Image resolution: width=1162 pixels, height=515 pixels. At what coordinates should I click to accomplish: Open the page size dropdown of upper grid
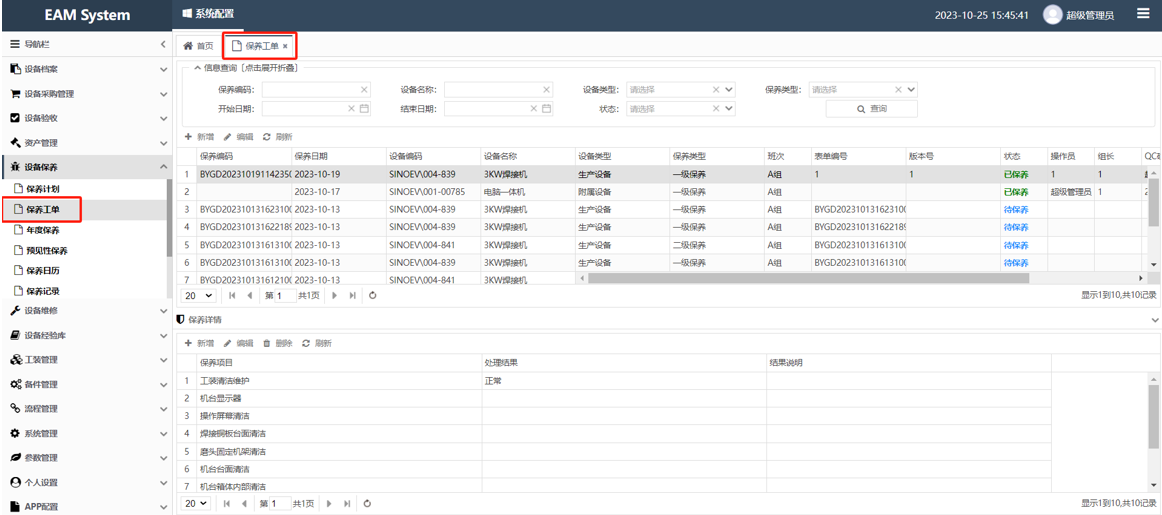click(x=198, y=296)
